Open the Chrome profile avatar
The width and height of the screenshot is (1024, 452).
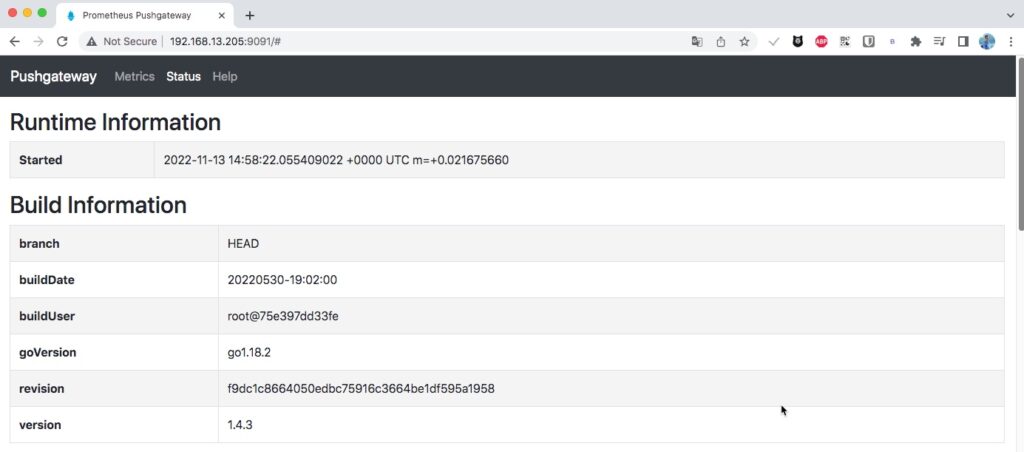coord(986,42)
